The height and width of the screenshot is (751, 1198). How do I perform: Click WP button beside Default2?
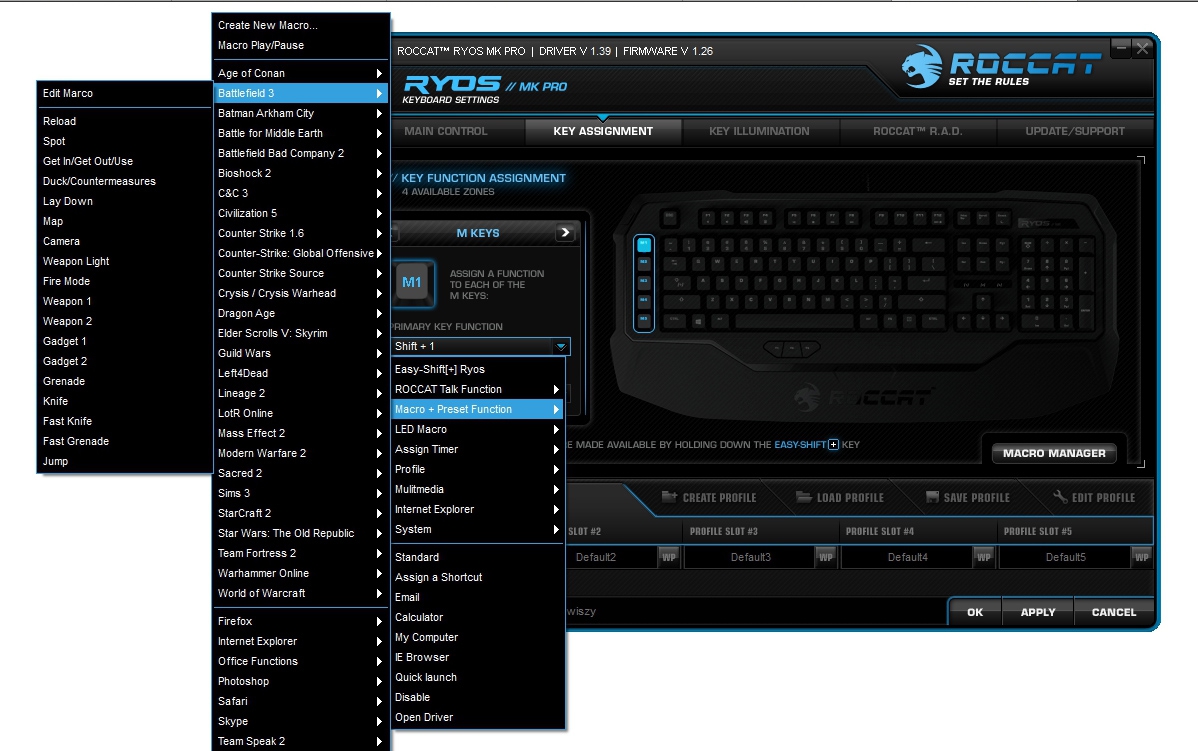click(x=669, y=557)
